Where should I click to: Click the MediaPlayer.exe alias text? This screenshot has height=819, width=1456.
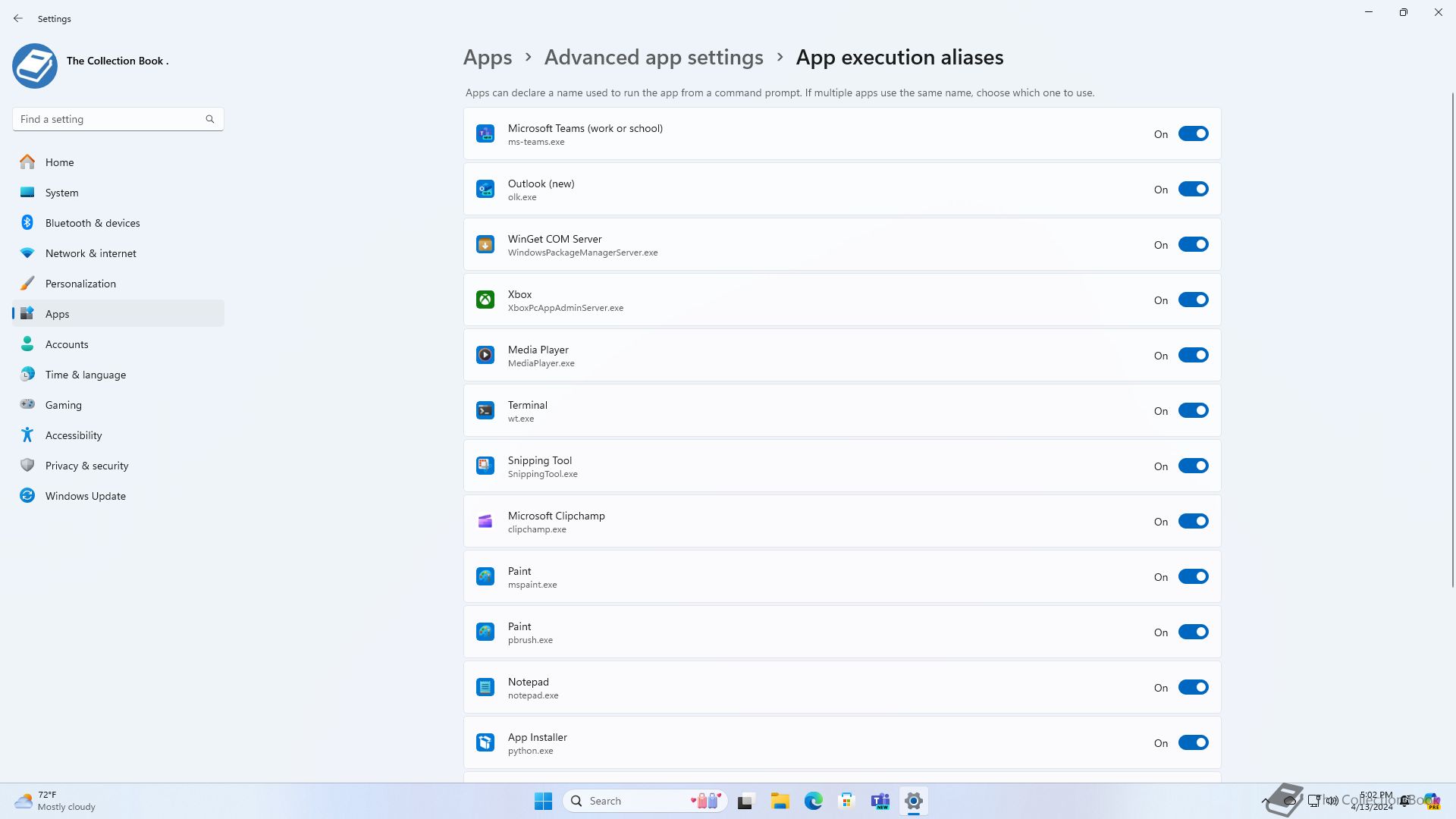pyautogui.click(x=541, y=363)
